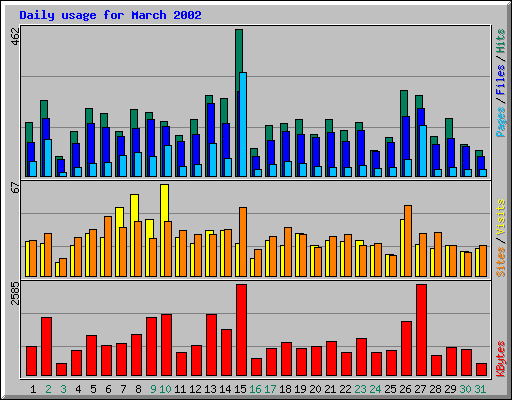Click the "2585" axis maximum label
This screenshot has height=400, width=512.
(15, 293)
